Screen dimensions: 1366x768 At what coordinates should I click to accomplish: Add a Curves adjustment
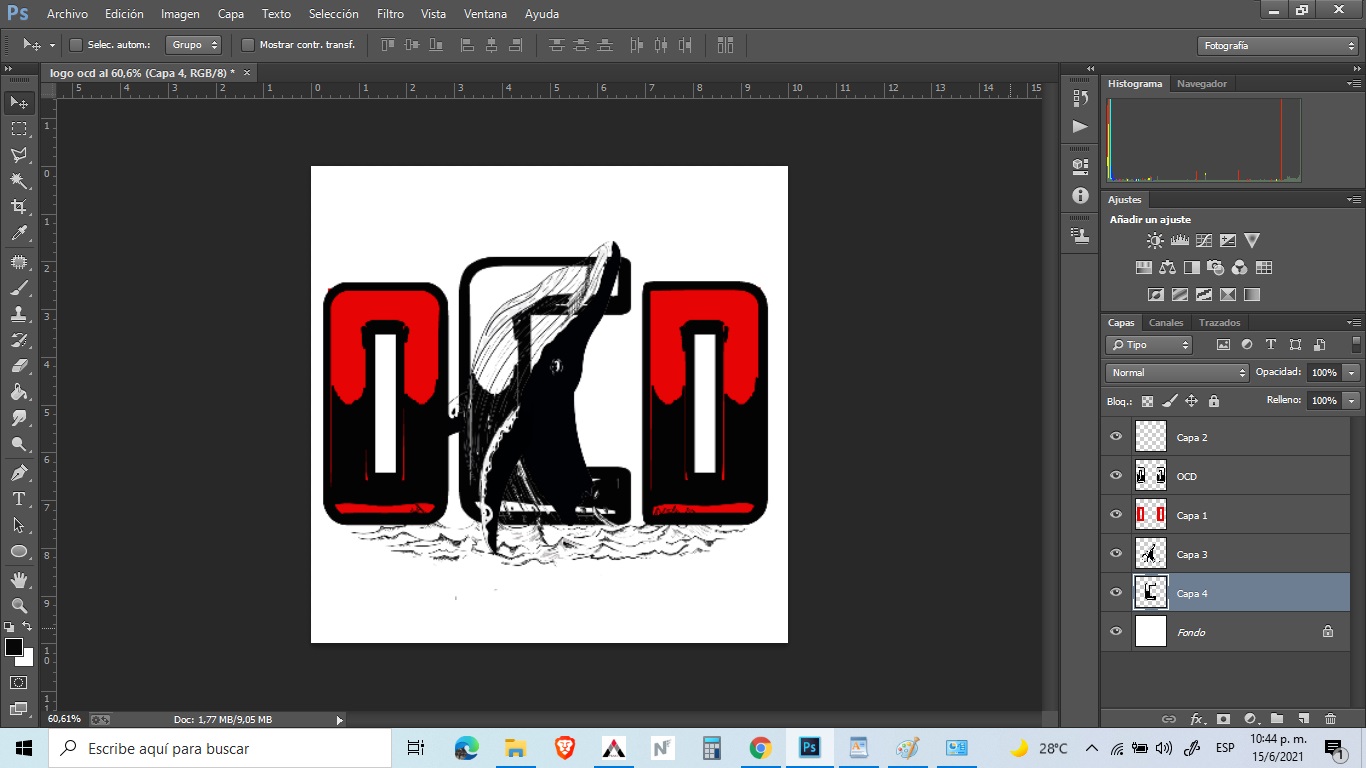(x=1204, y=241)
